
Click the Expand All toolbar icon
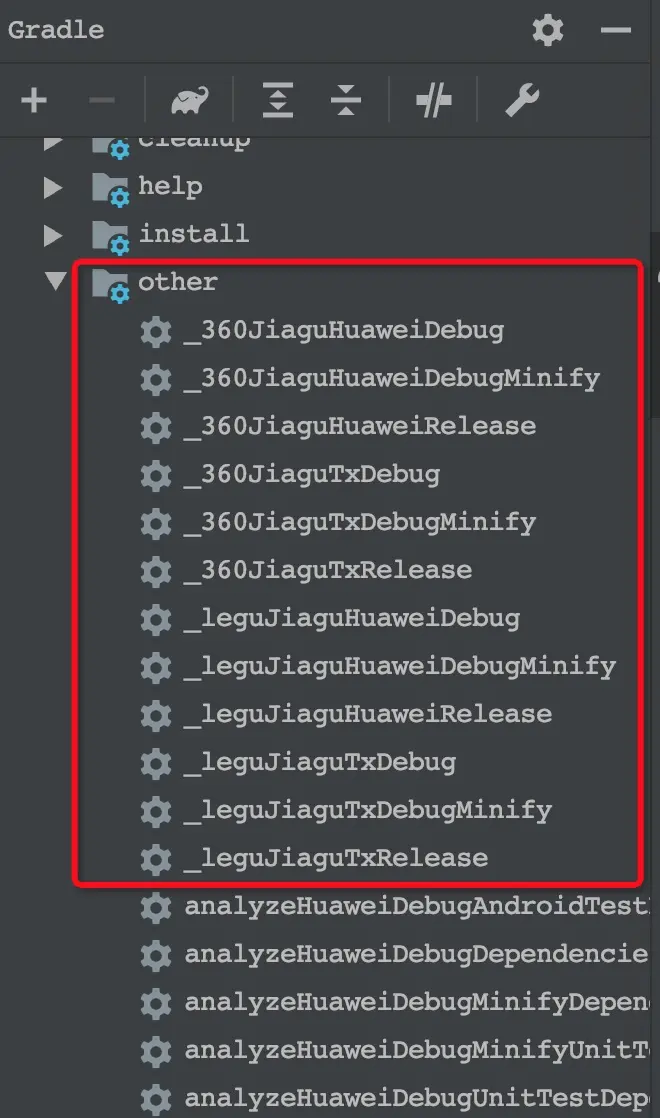click(x=278, y=100)
